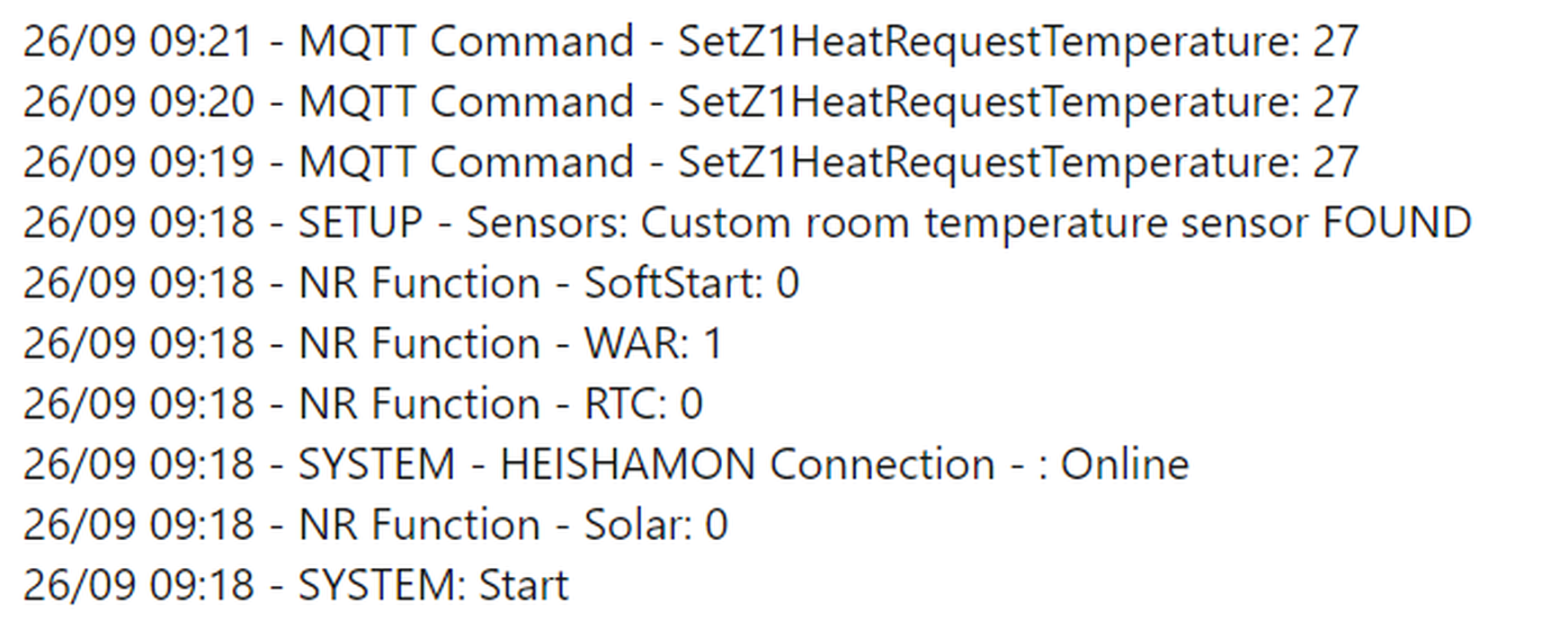This screenshot has width=1568, height=629.
Task: Click the word Connection in the SYSTEM line
Action: coord(882,465)
